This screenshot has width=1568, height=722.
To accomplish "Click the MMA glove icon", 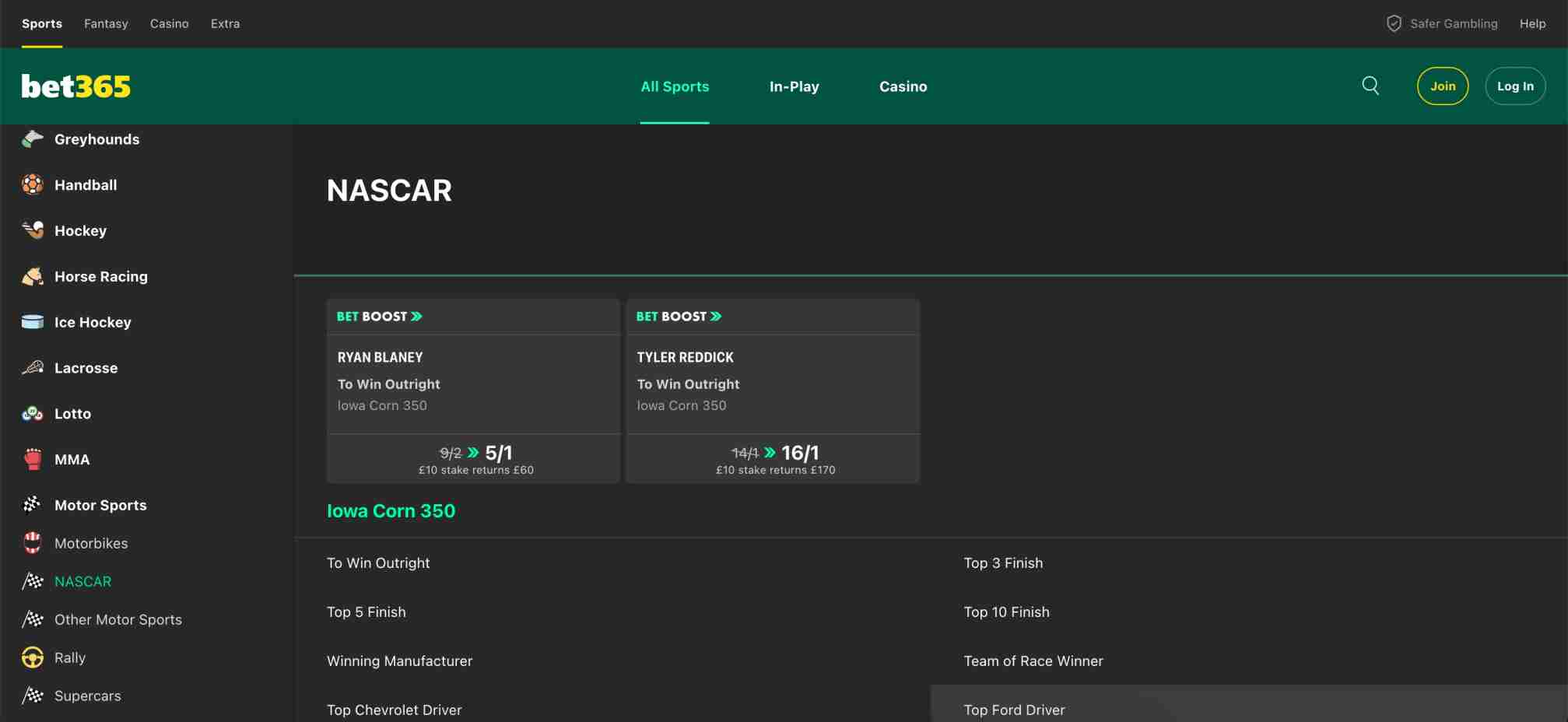I will click(x=33, y=459).
